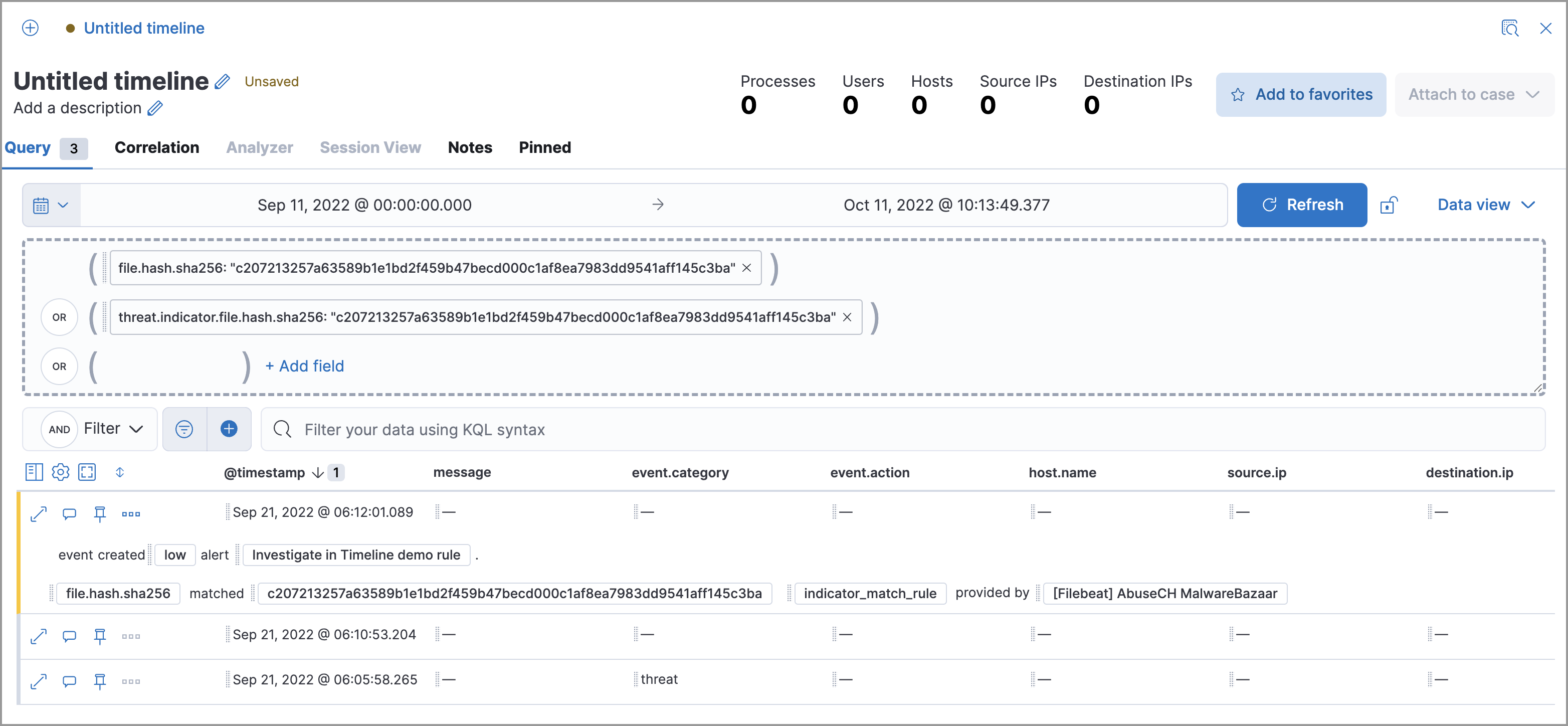Image resolution: width=1568 pixels, height=726 pixels.
Task: Toggle the AND/OR operator in the filter bar
Action: pyautogui.click(x=59, y=429)
